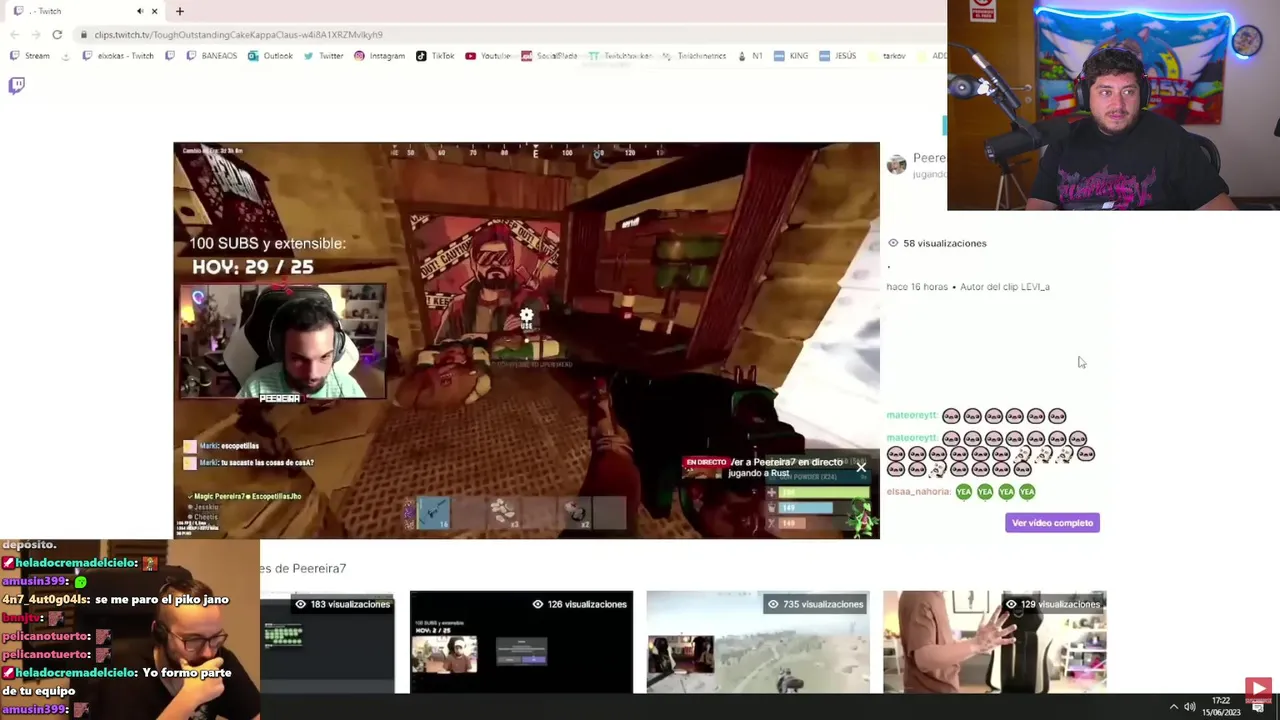The width and height of the screenshot is (1280, 720).
Task: Open the Outlook bookmark
Action: 270,56
